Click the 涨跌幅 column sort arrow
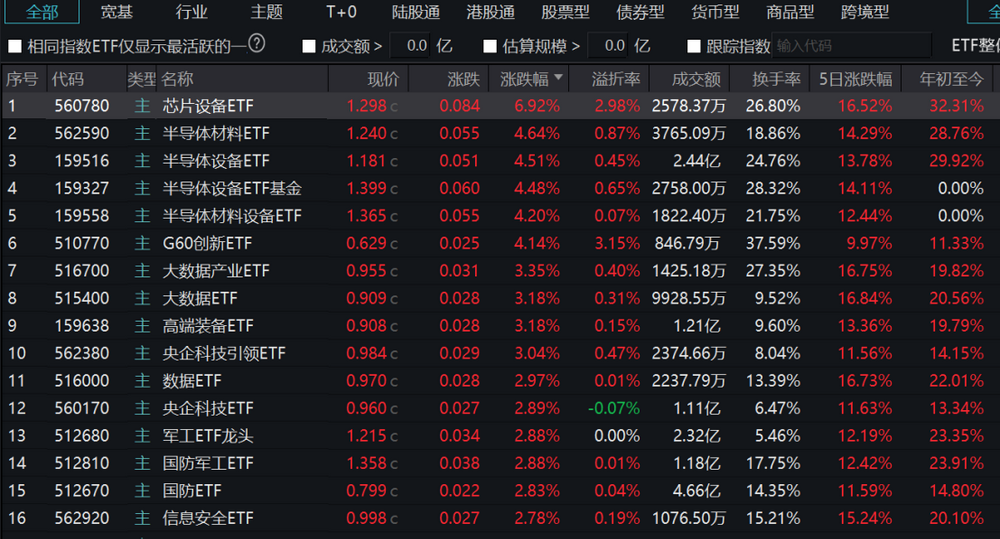The image size is (1000, 539). click(558, 78)
